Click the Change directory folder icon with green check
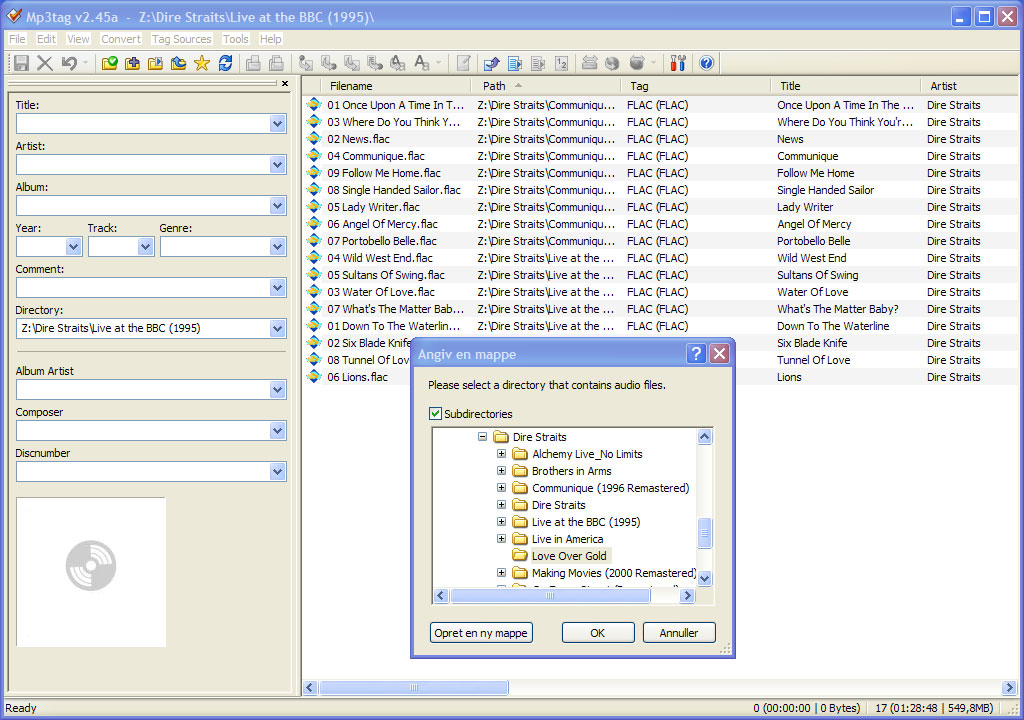The image size is (1024, 720). click(110, 63)
